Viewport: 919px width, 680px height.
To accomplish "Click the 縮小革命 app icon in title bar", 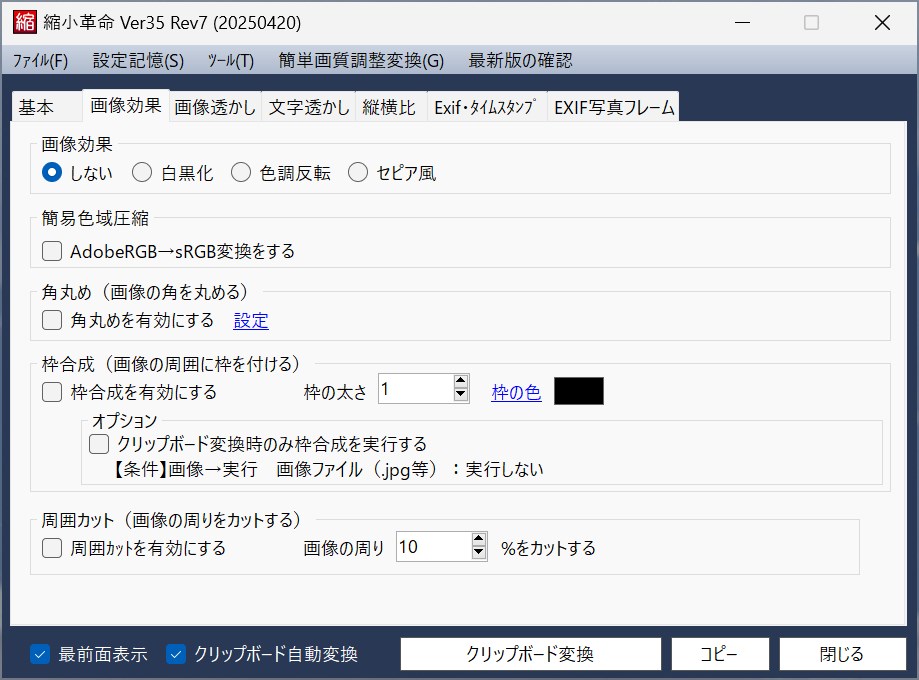I will click(25, 22).
